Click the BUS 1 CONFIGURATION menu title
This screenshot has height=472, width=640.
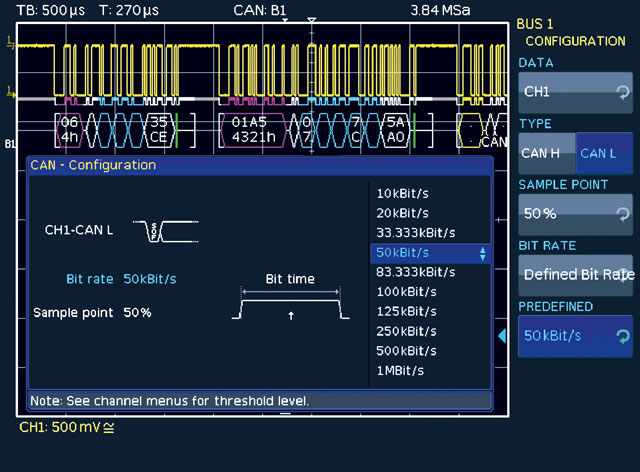[571, 33]
